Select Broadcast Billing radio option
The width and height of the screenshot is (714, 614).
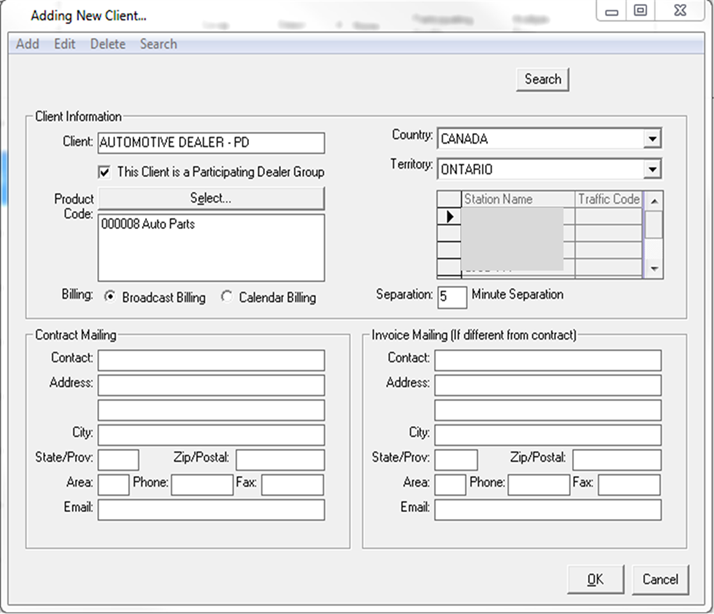pos(108,297)
